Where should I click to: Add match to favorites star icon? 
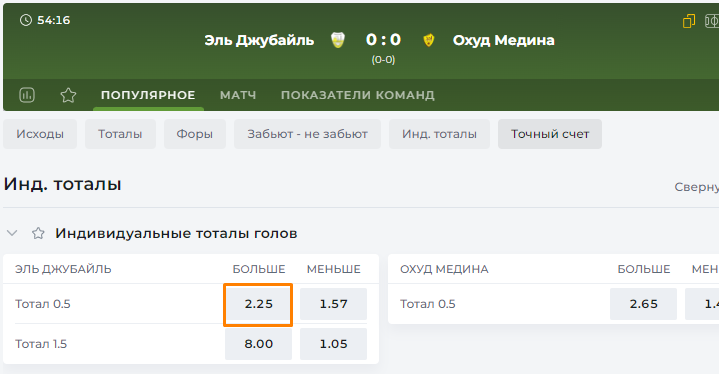tap(68, 95)
